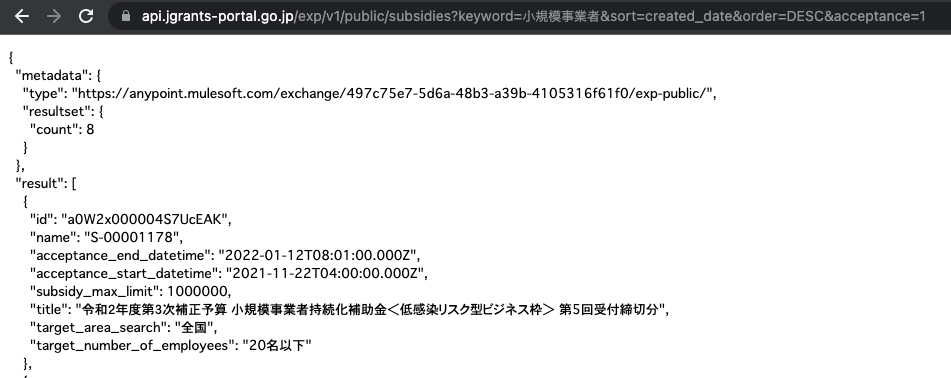Click the acceptance_end_datetime value
Screen dimensions: 951x378
(320, 255)
